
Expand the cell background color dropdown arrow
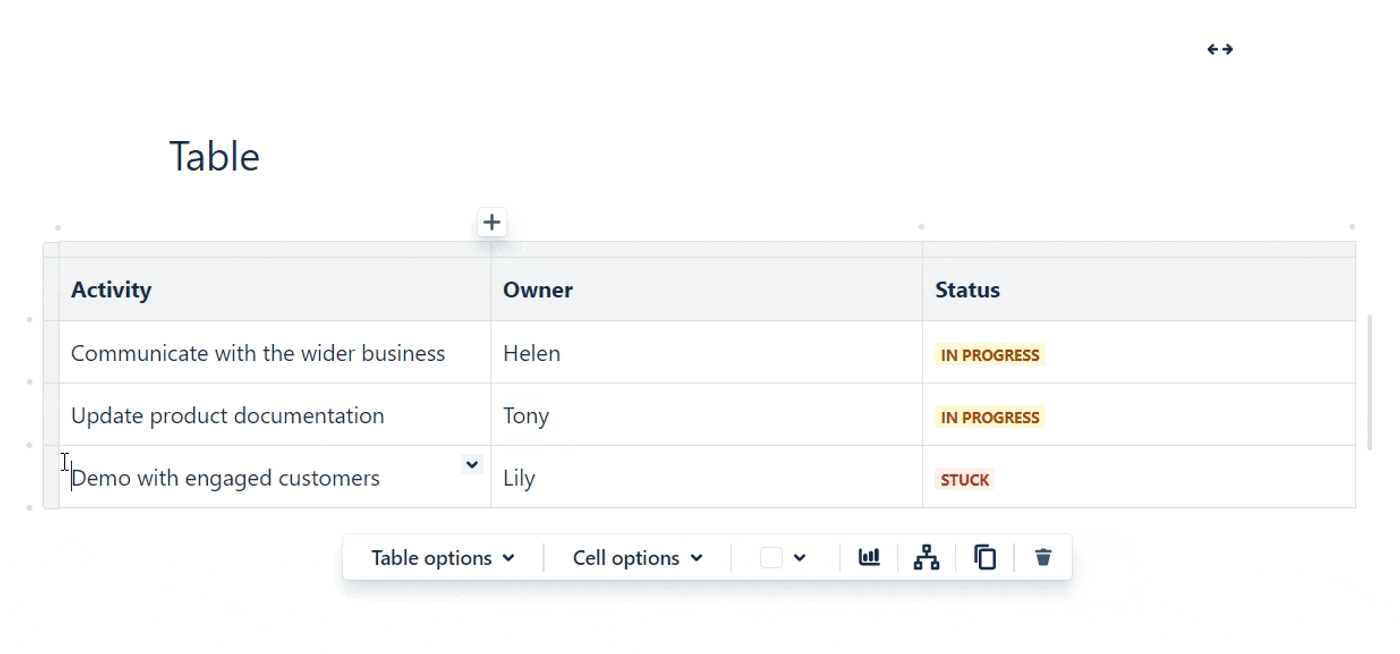(x=799, y=558)
